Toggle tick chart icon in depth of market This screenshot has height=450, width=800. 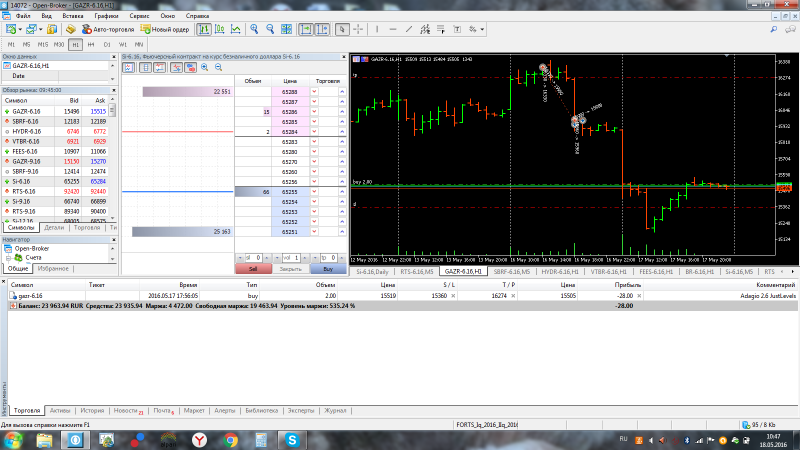coord(129,67)
